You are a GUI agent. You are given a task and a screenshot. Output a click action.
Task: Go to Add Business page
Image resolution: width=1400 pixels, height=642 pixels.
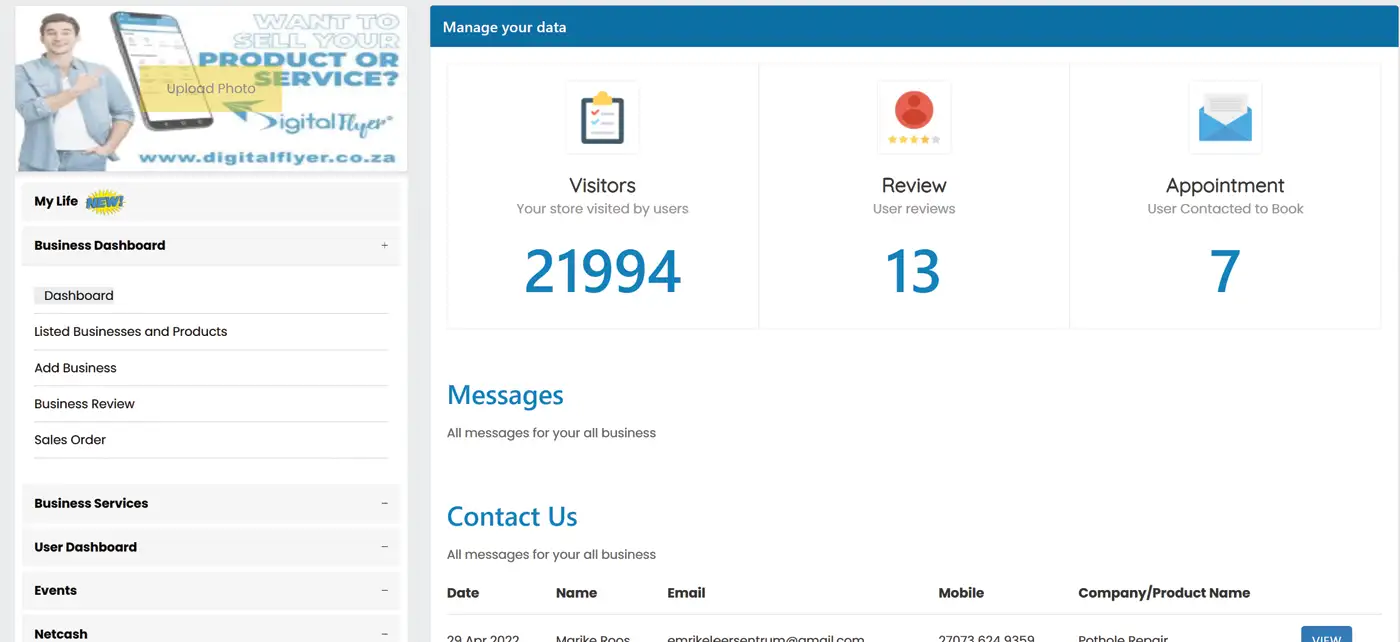(75, 368)
